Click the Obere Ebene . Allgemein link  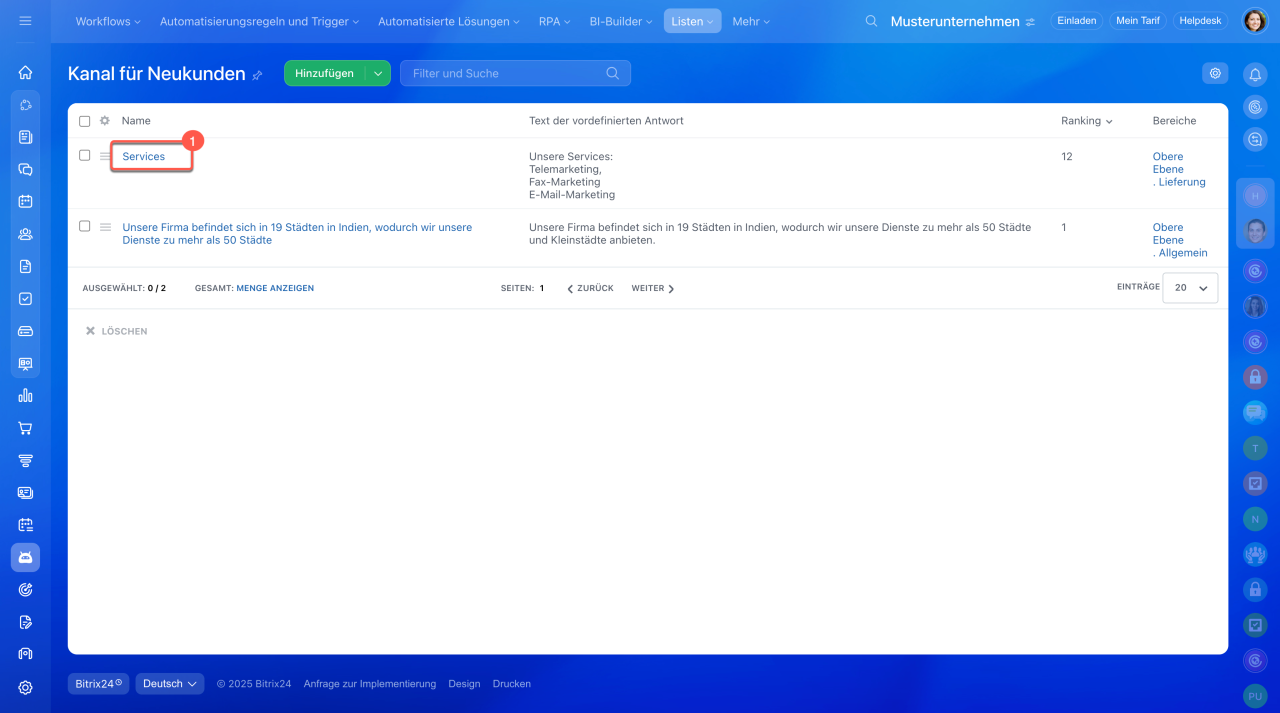[1180, 240]
